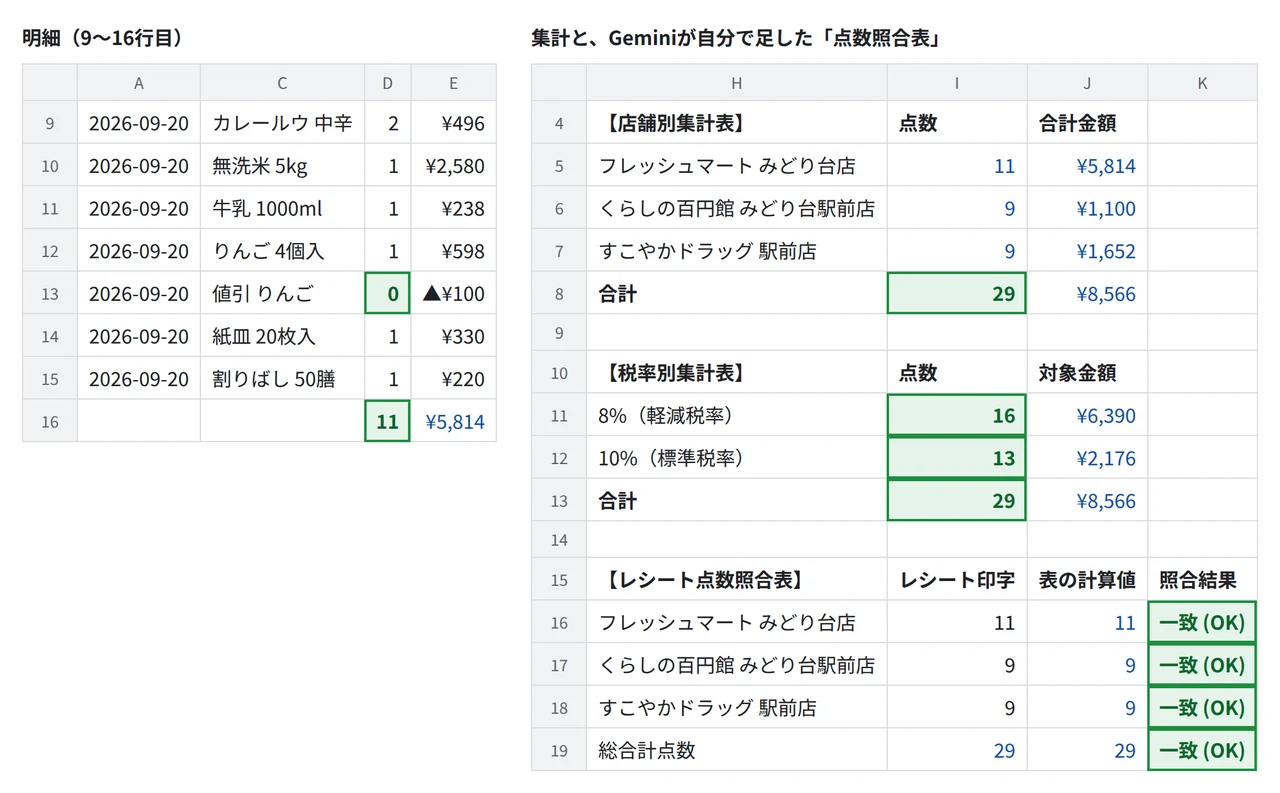The width and height of the screenshot is (1280, 793).
Task: Select the '牛乳 1000ml' cell
Action: (x=282, y=208)
